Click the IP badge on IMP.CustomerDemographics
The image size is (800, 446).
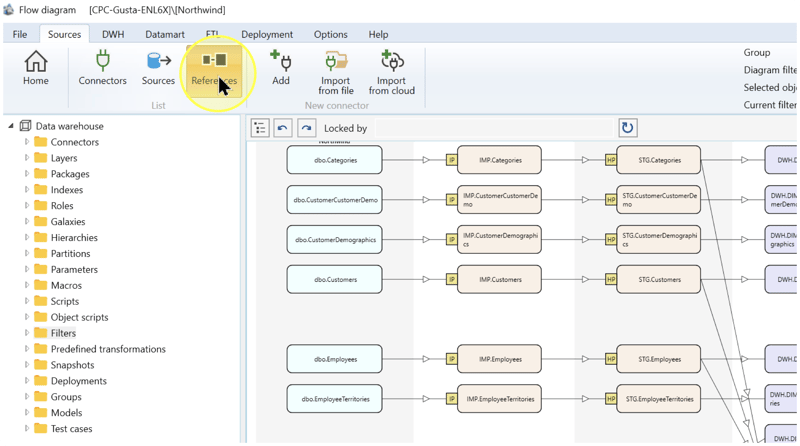tap(452, 240)
